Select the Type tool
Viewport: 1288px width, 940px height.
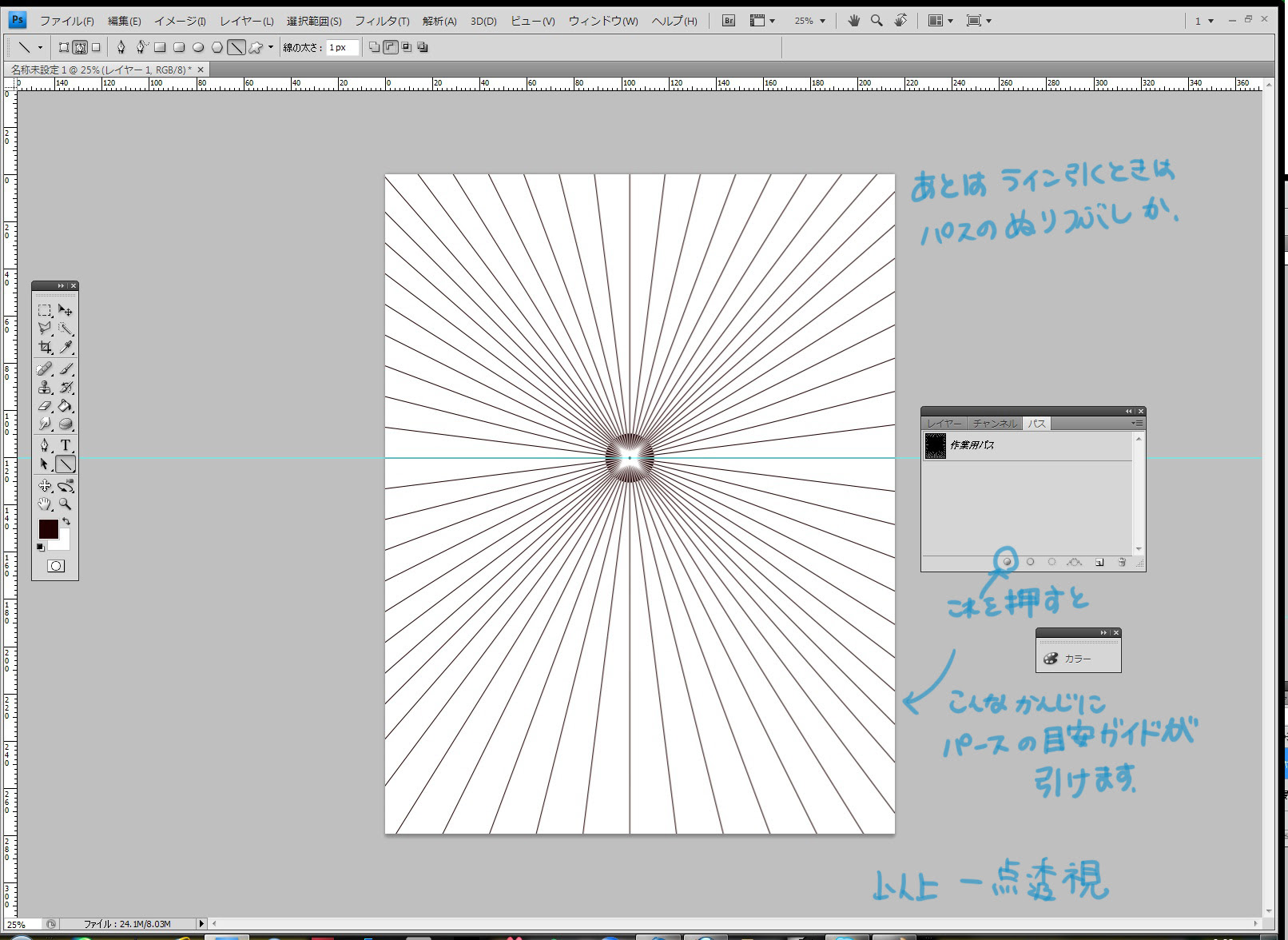[x=66, y=445]
